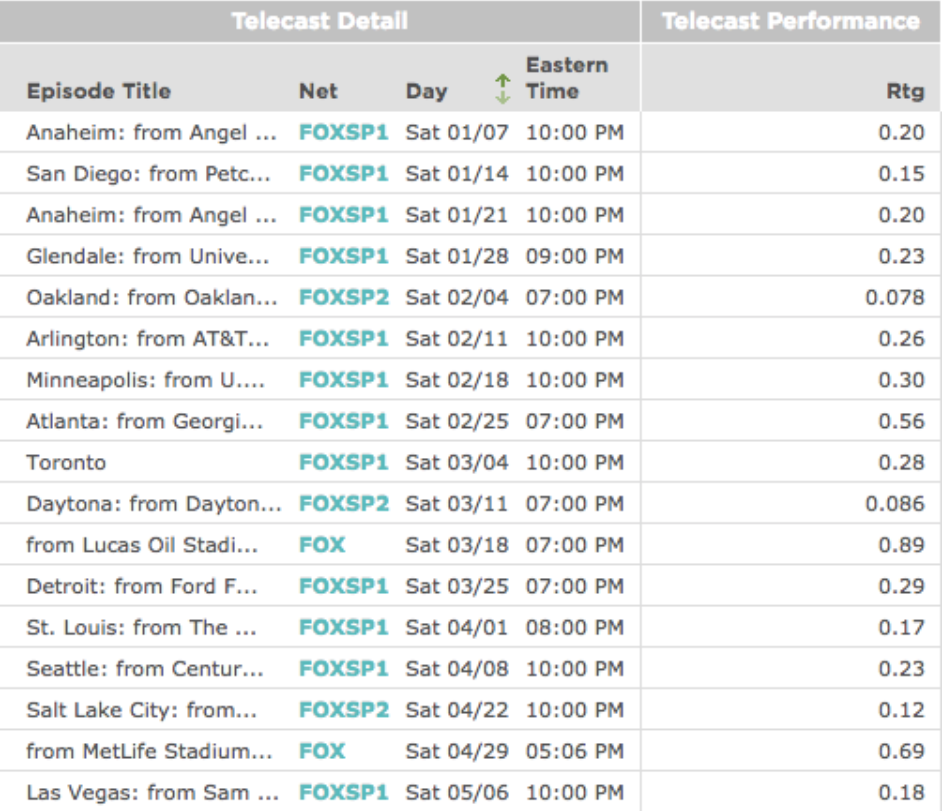
Task: Select the Eastern Time column header
Action: pos(566,78)
